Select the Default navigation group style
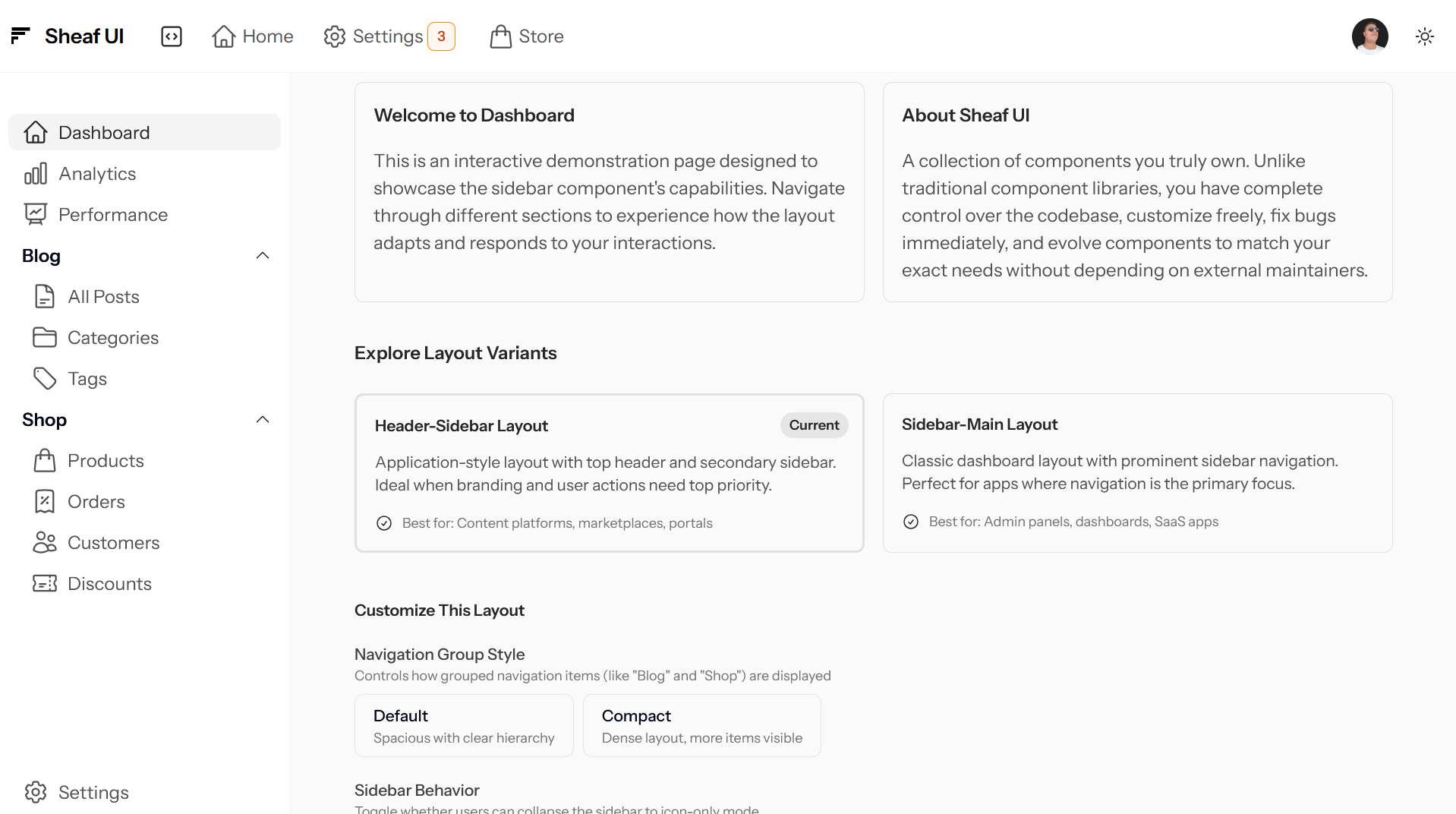This screenshot has height=814, width=1456. (464, 726)
